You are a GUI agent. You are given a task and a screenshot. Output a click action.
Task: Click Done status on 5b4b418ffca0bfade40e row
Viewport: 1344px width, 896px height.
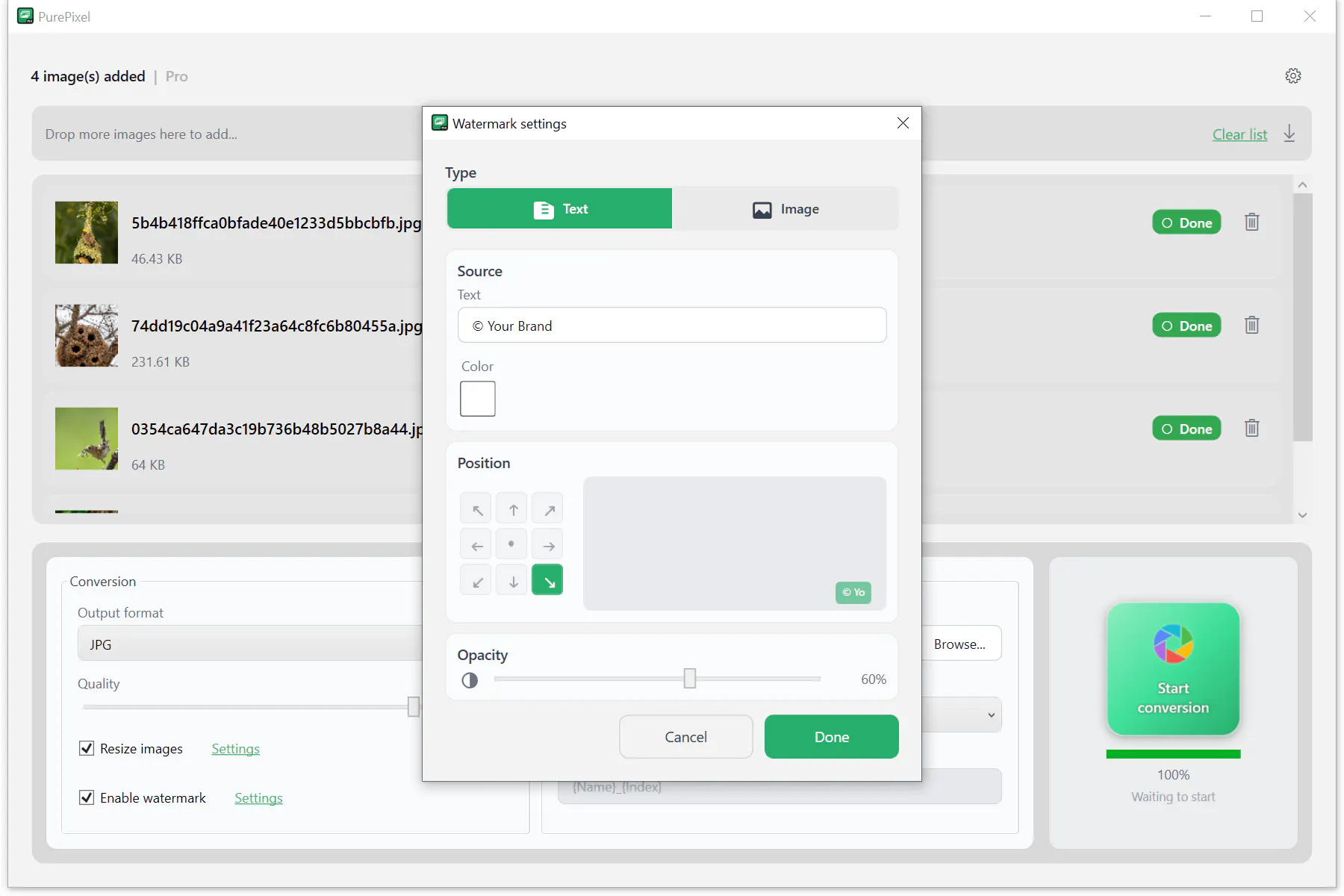click(1186, 223)
